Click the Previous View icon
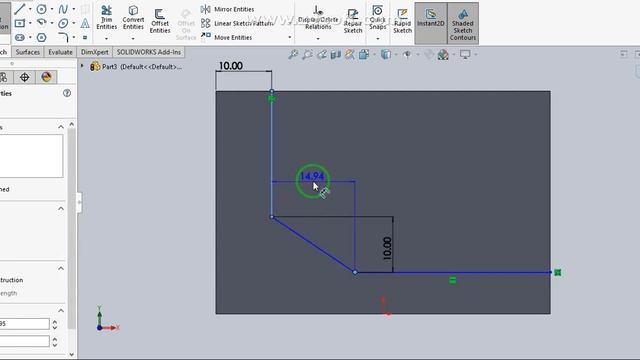This screenshot has height=360, width=640. (322, 54)
